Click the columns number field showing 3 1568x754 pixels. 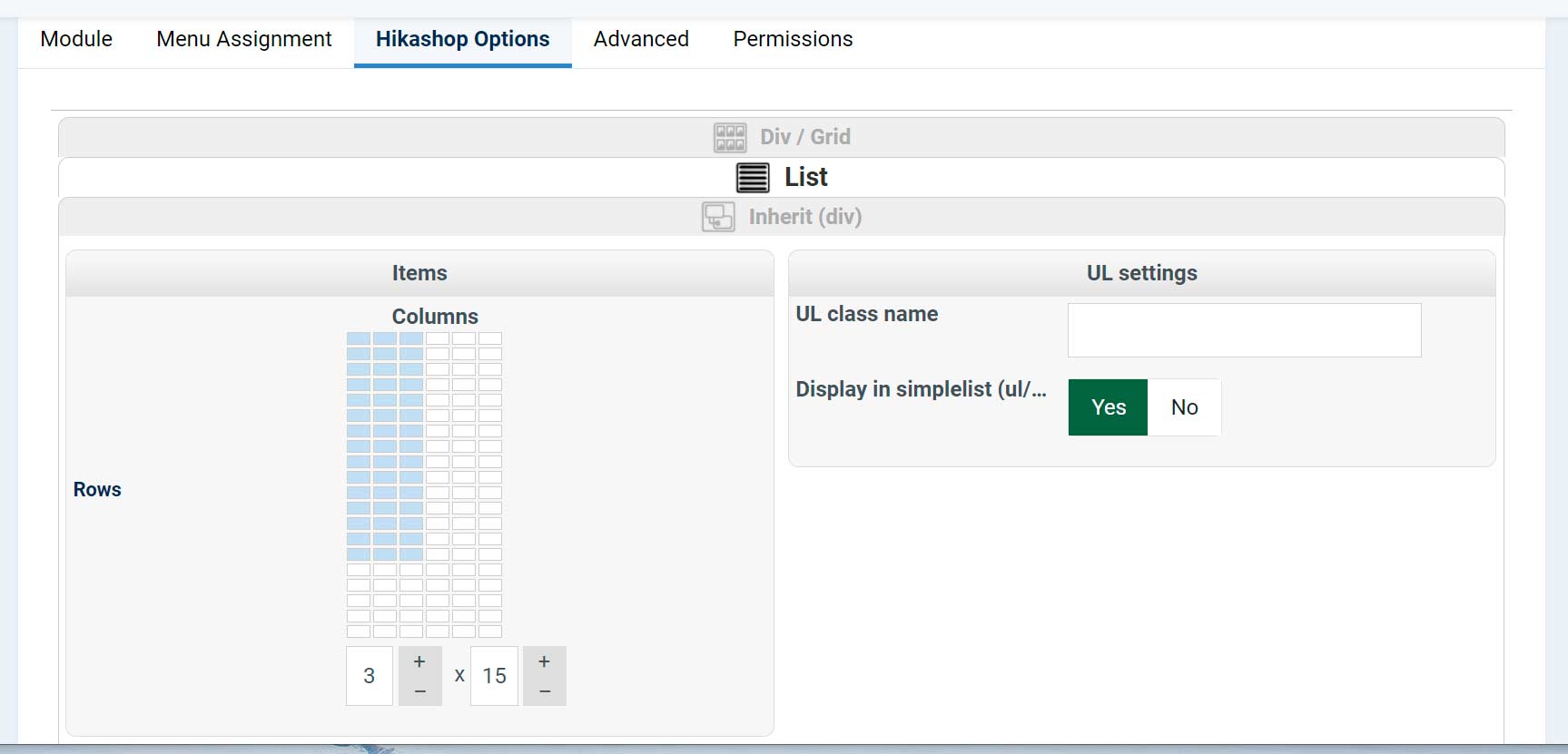[370, 676]
